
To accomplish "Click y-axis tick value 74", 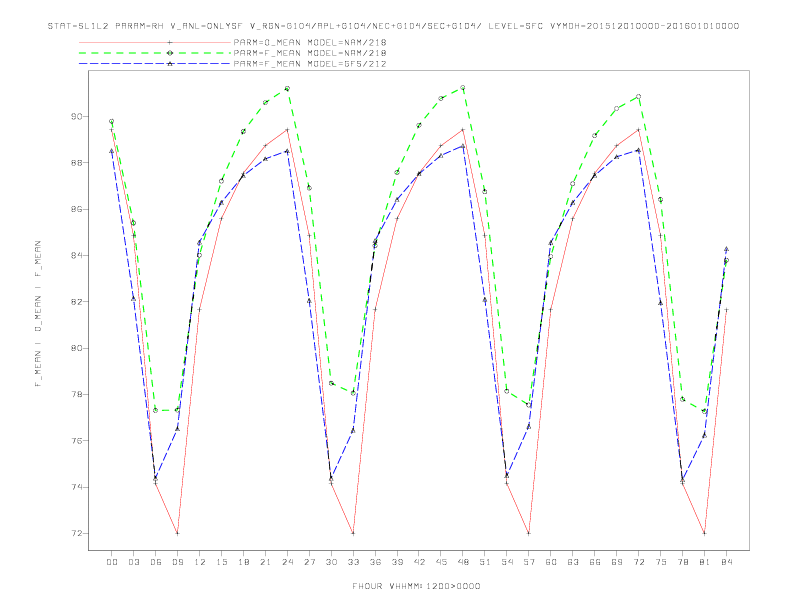I will 76,487.
